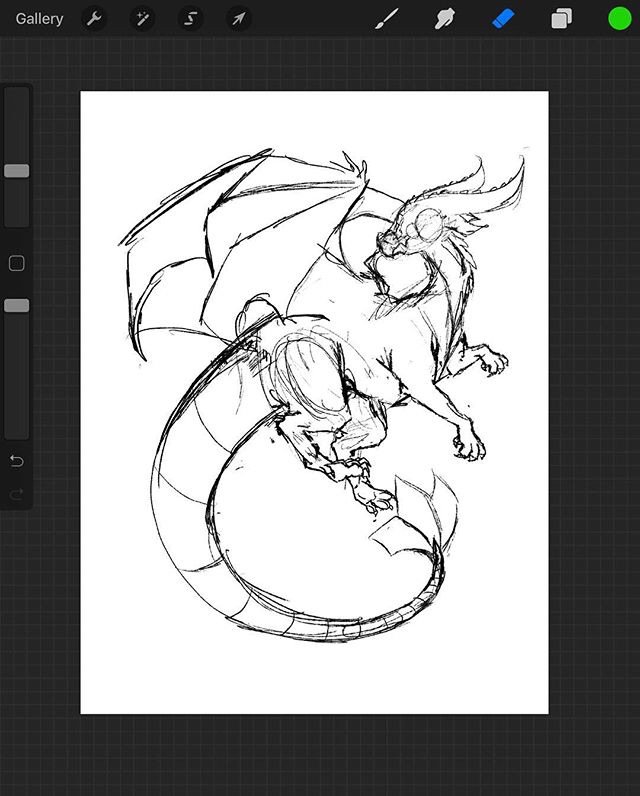Image resolution: width=640 pixels, height=796 pixels.
Task: Open the Adjustments magic wand menu
Action: pyautogui.click(x=142, y=19)
